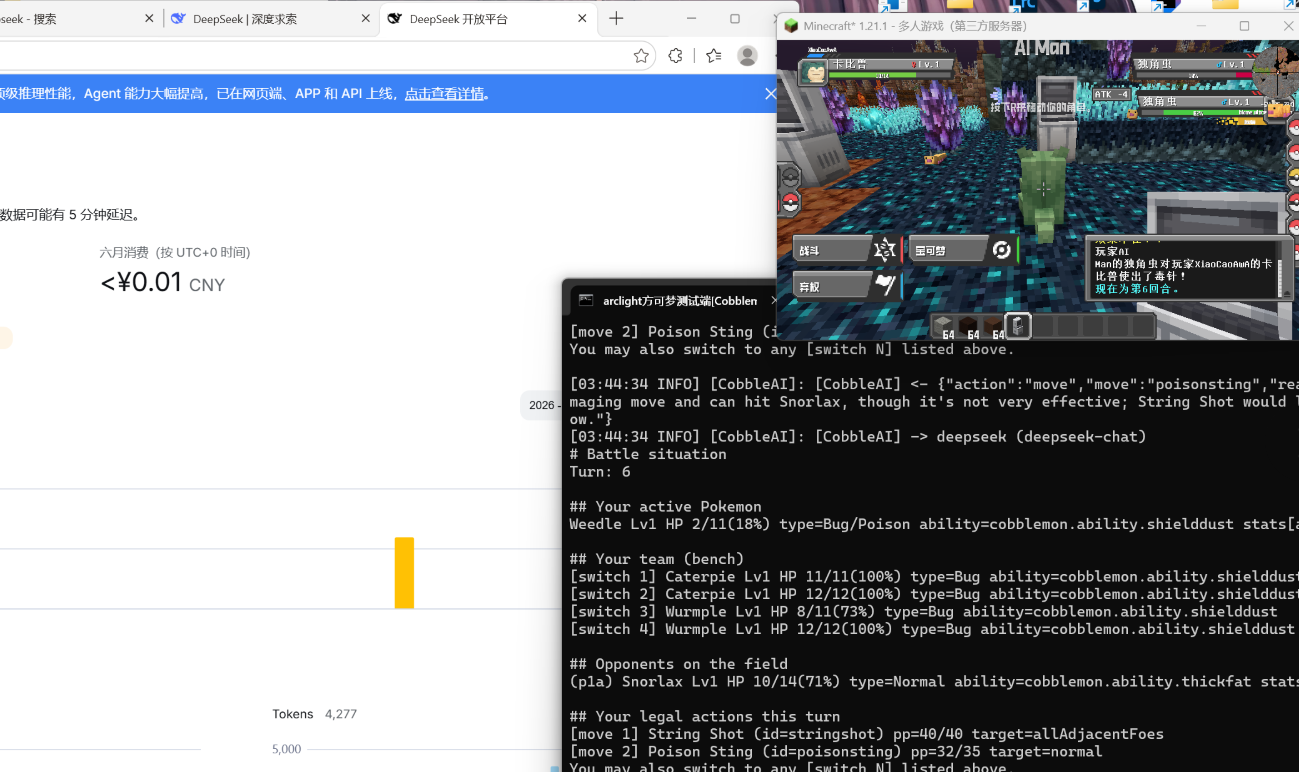Click the '[switch 2] Caterpie' console line
Screen dimensions: 1299x772
pyautogui.click(x=934, y=594)
